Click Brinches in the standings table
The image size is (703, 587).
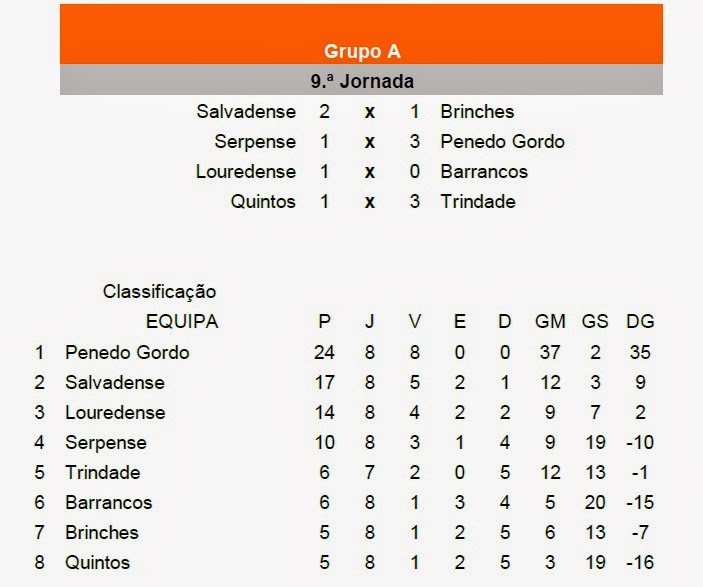tap(102, 532)
